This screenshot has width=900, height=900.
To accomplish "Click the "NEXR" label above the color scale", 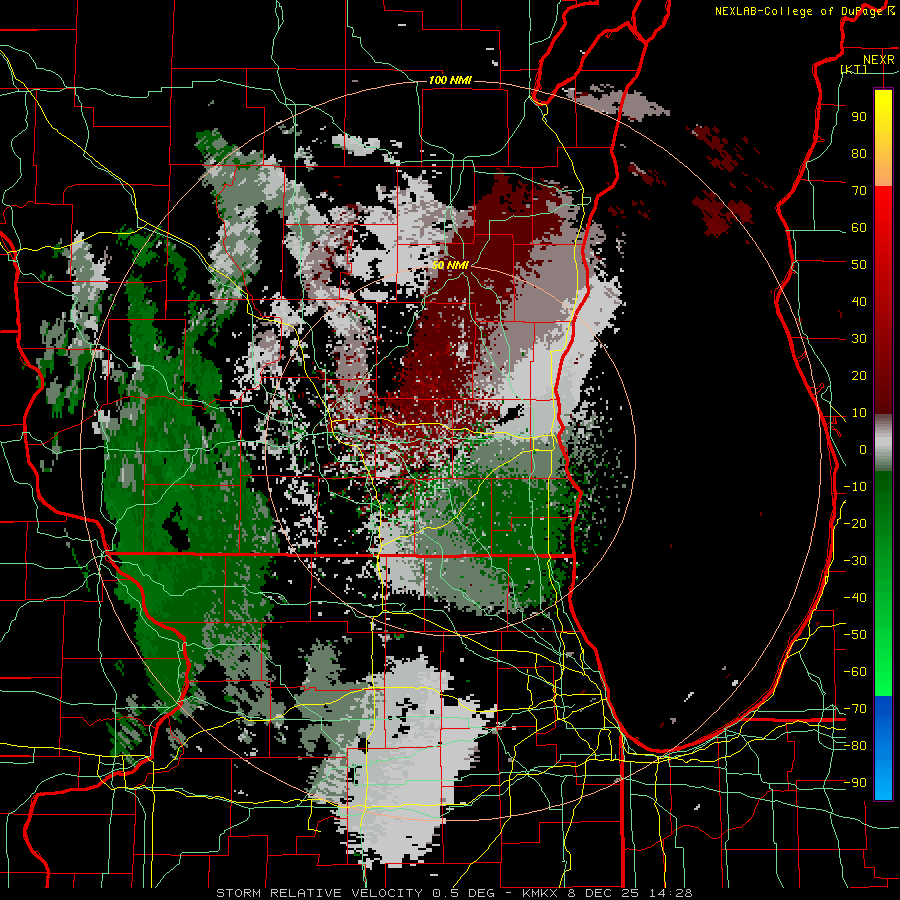I will click(x=879, y=60).
